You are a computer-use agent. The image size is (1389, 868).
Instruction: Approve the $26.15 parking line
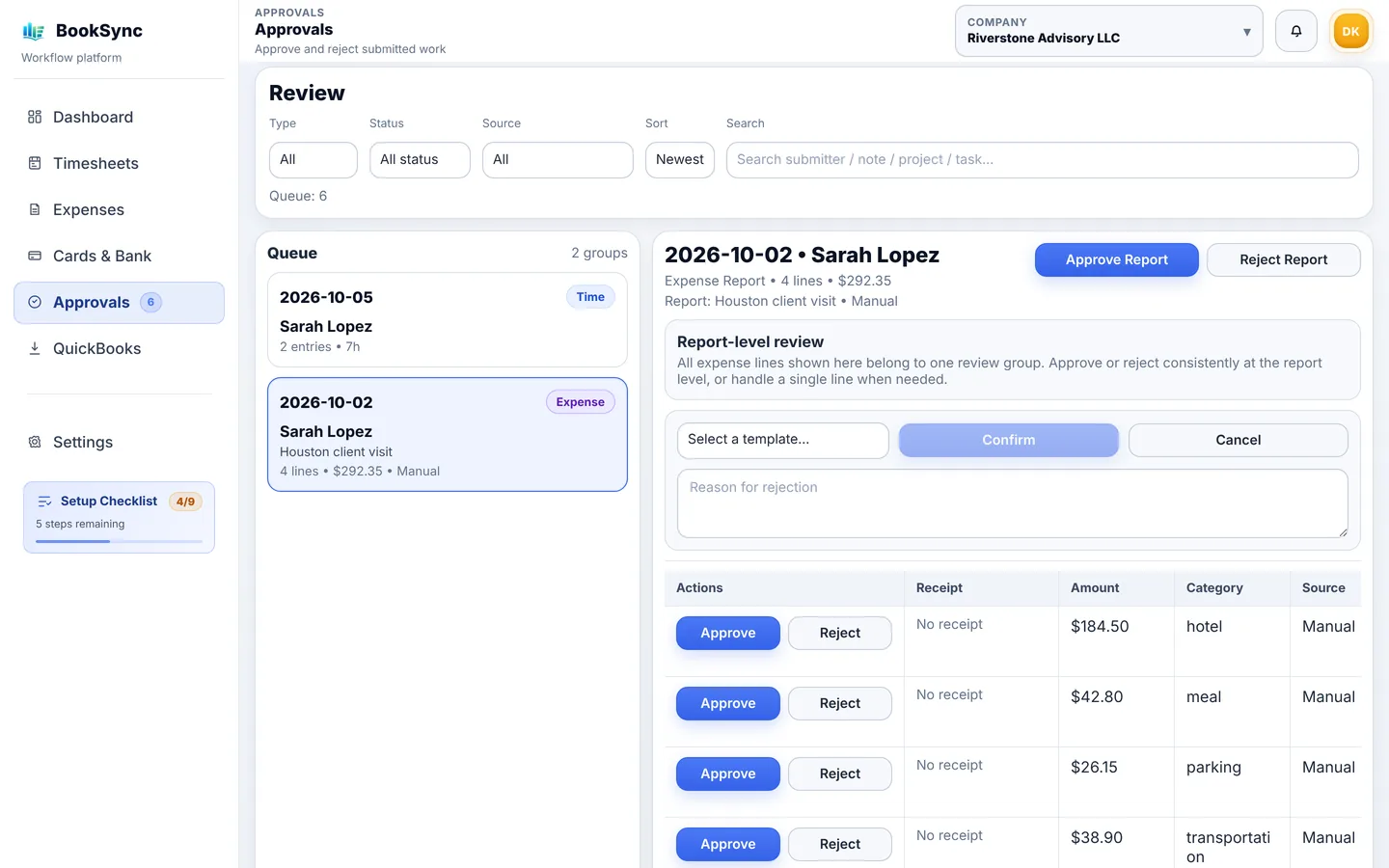(x=728, y=773)
